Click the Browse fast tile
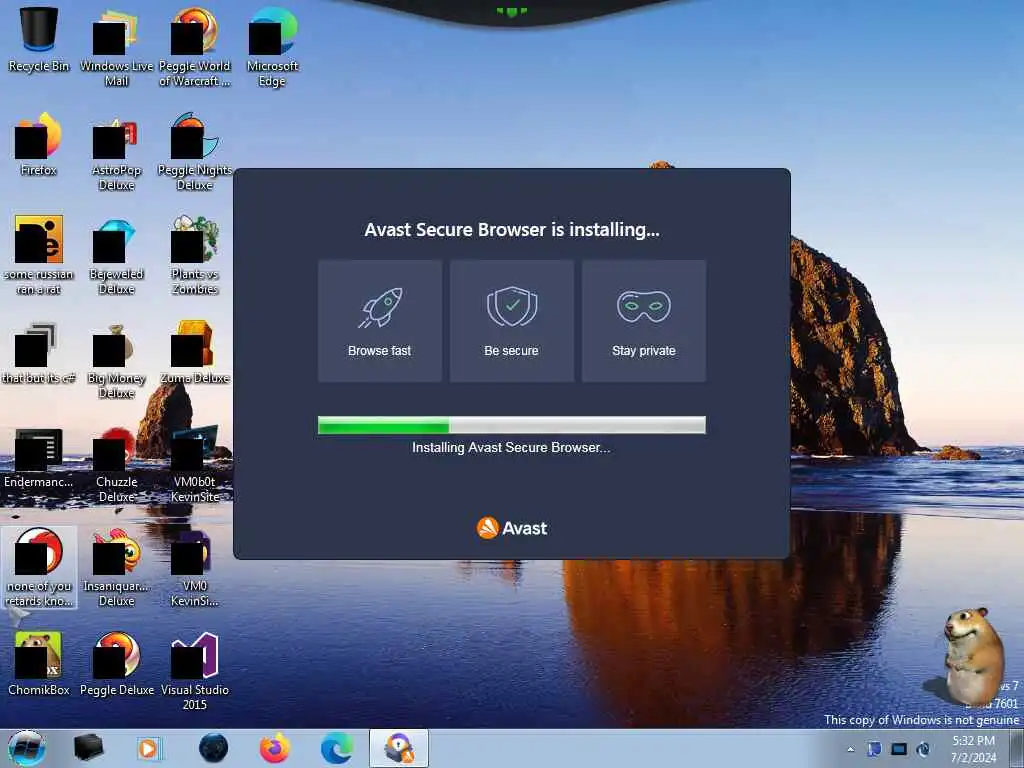Screen dimensions: 1024x768 (x=379, y=321)
